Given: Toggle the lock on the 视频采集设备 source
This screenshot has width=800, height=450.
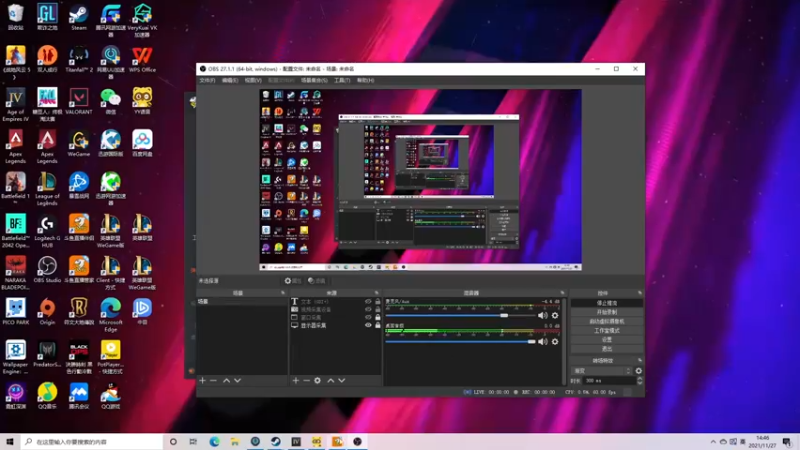Looking at the screenshot, I should (378, 309).
